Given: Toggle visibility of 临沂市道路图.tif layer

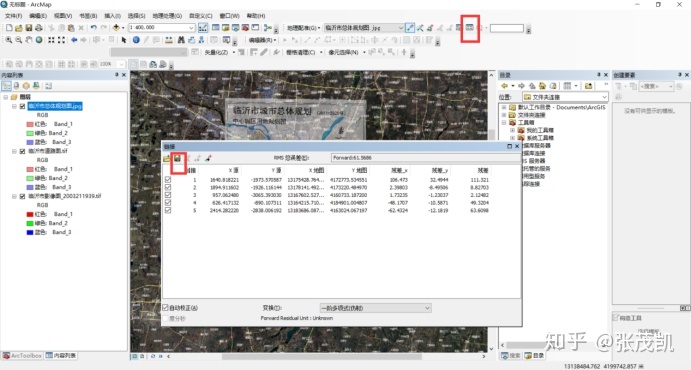Looking at the screenshot, I should pos(22,151).
